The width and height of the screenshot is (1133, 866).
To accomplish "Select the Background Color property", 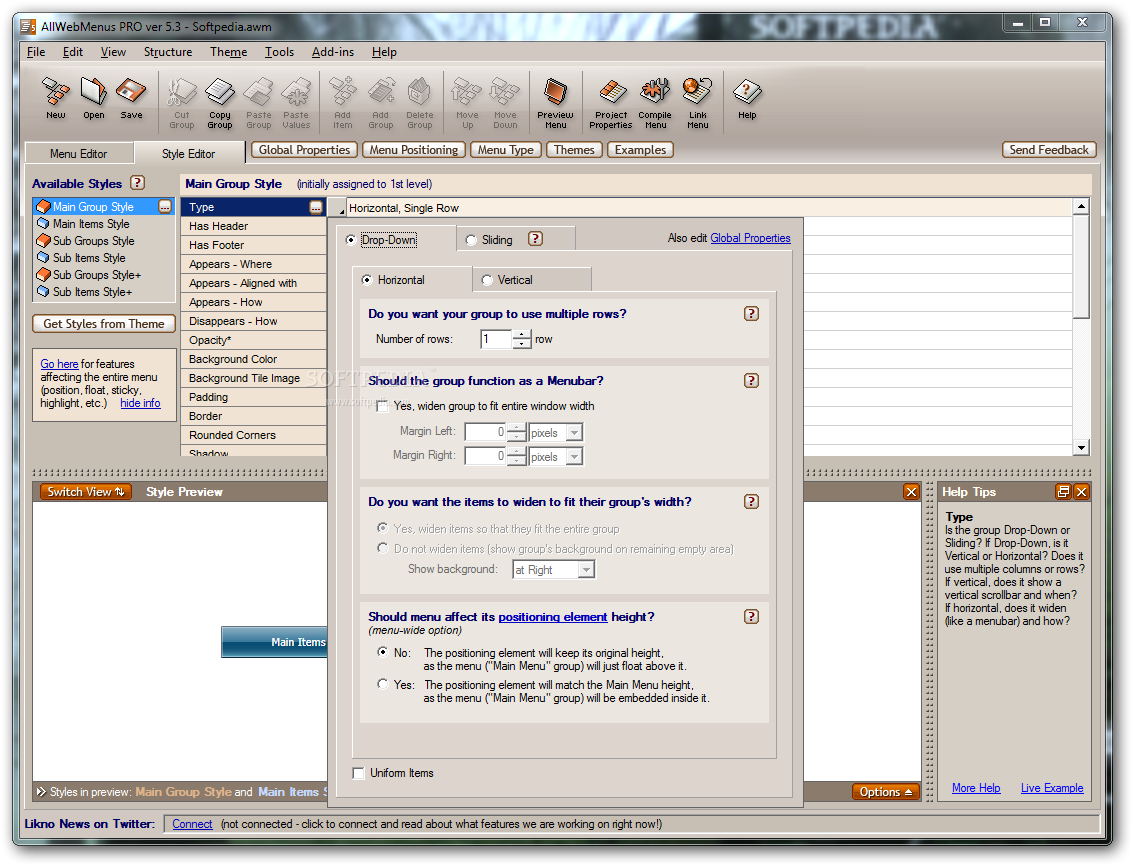I will point(253,359).
